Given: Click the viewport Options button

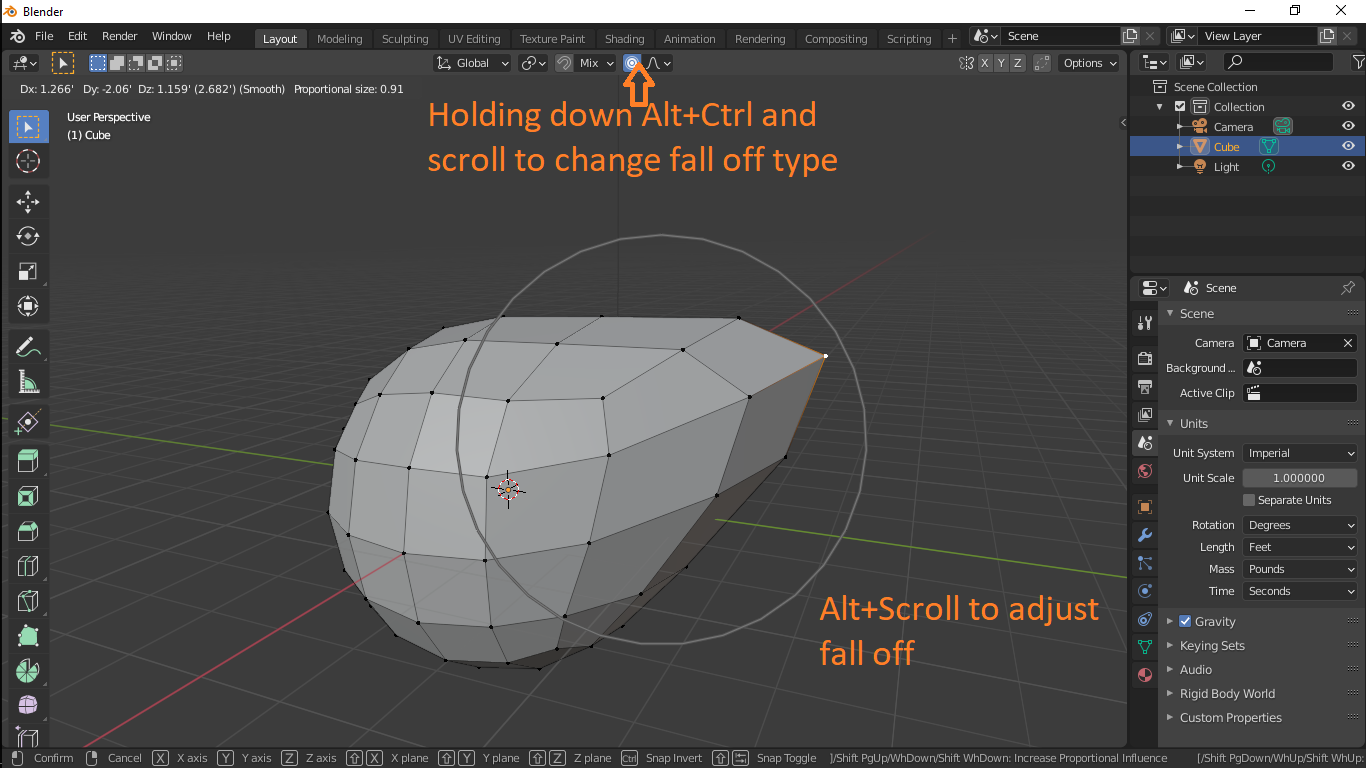Looking at the screenshot, I should point(1089,63).
